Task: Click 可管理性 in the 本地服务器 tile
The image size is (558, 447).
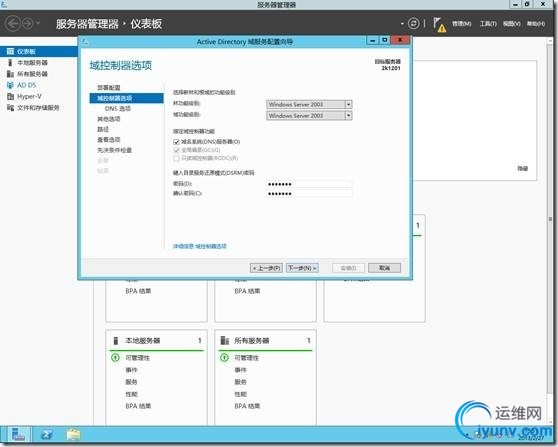Action: 137,358
